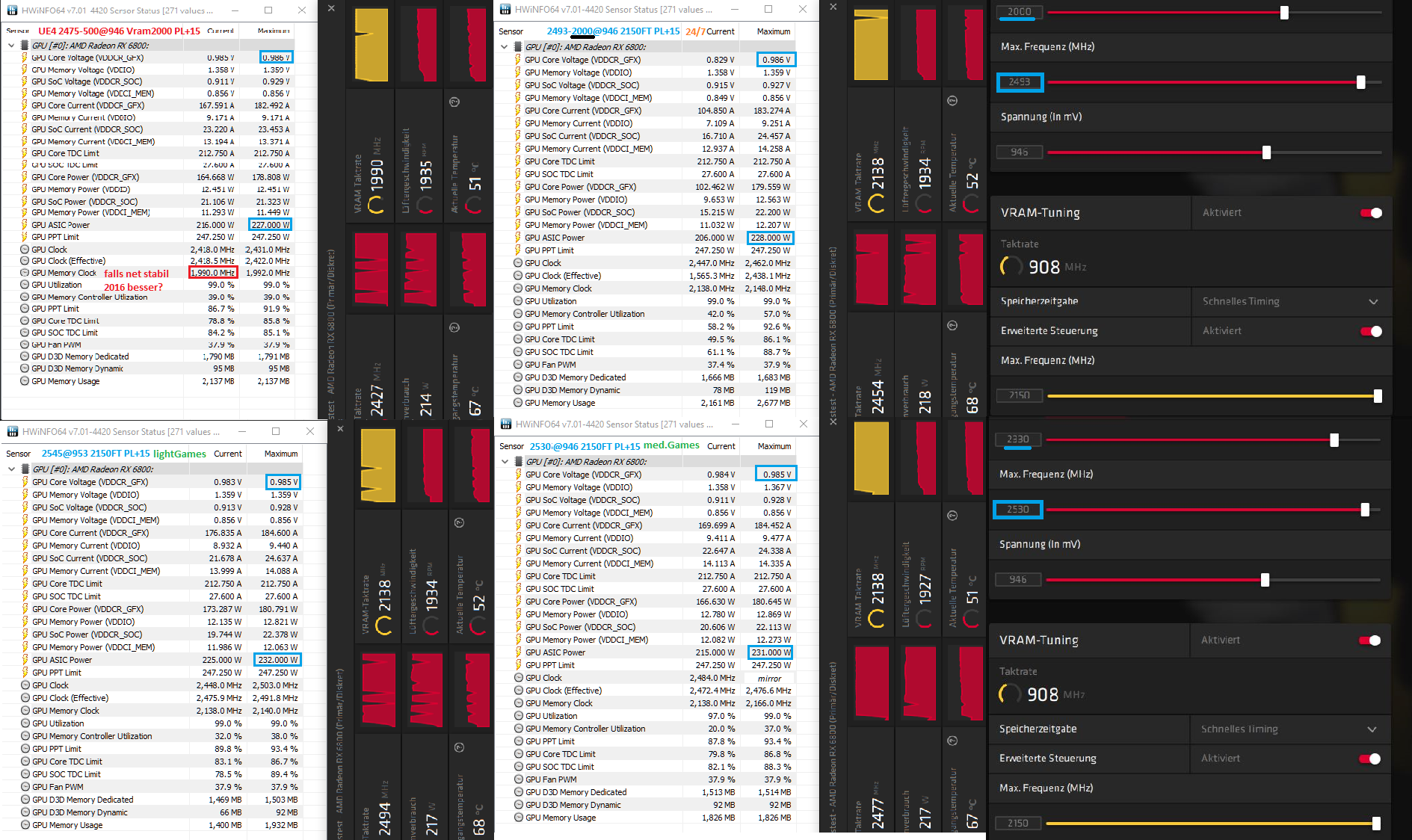Screen dimensions: 1412x840
Task: Disable VRAM-Tuning in the upper Radeon panel
Action: tap(1371, 213)
